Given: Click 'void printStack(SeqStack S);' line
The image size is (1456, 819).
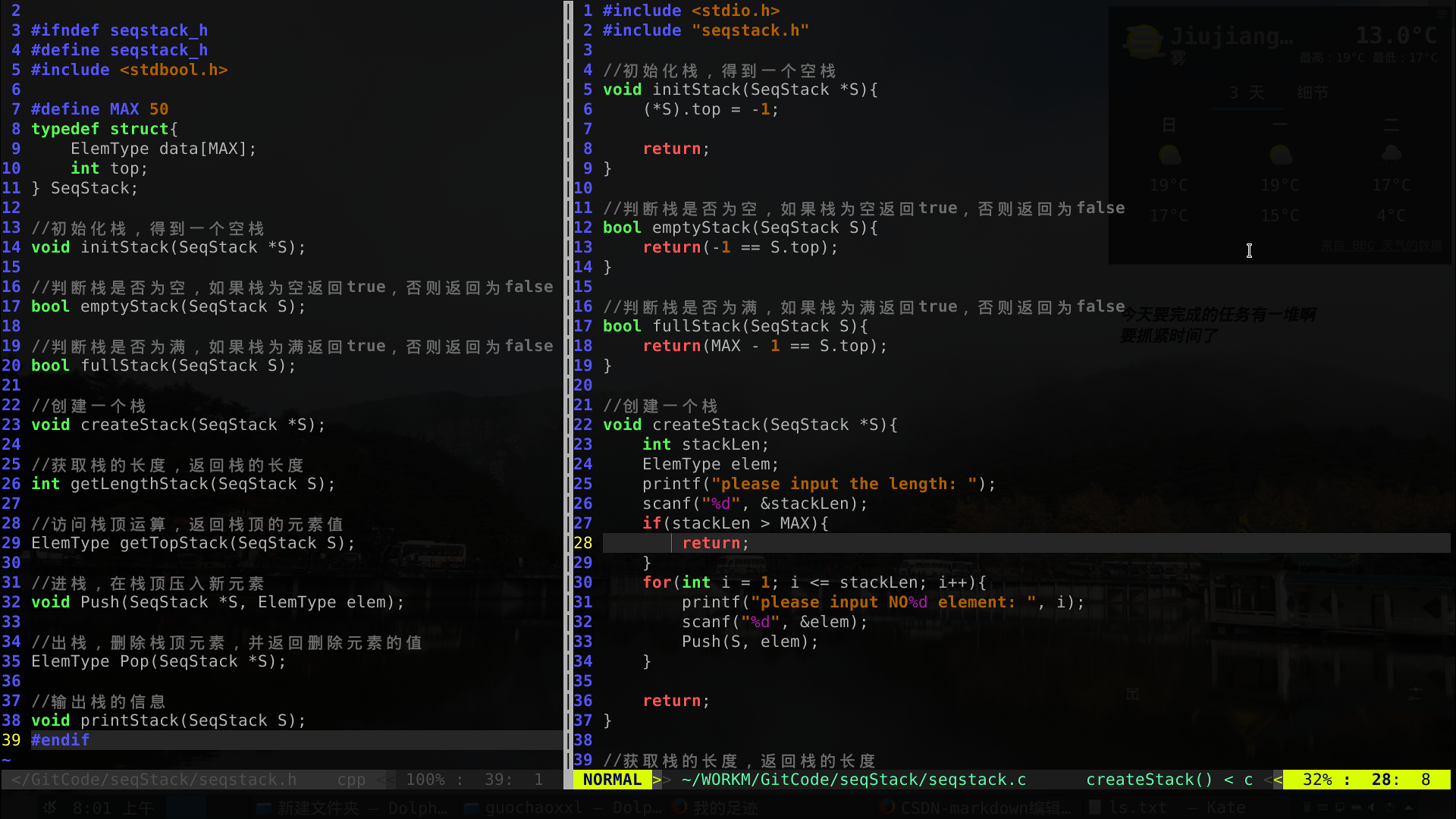Looking at the screenshot, I should point(169,720).
